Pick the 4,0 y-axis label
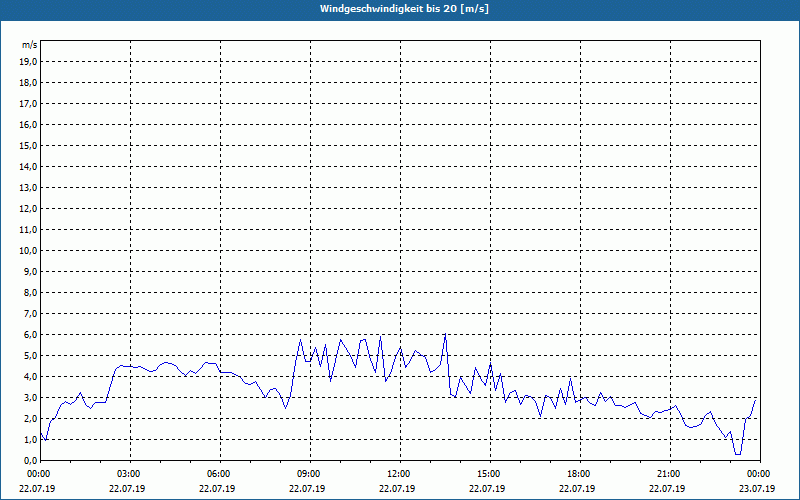 point(30,377)
